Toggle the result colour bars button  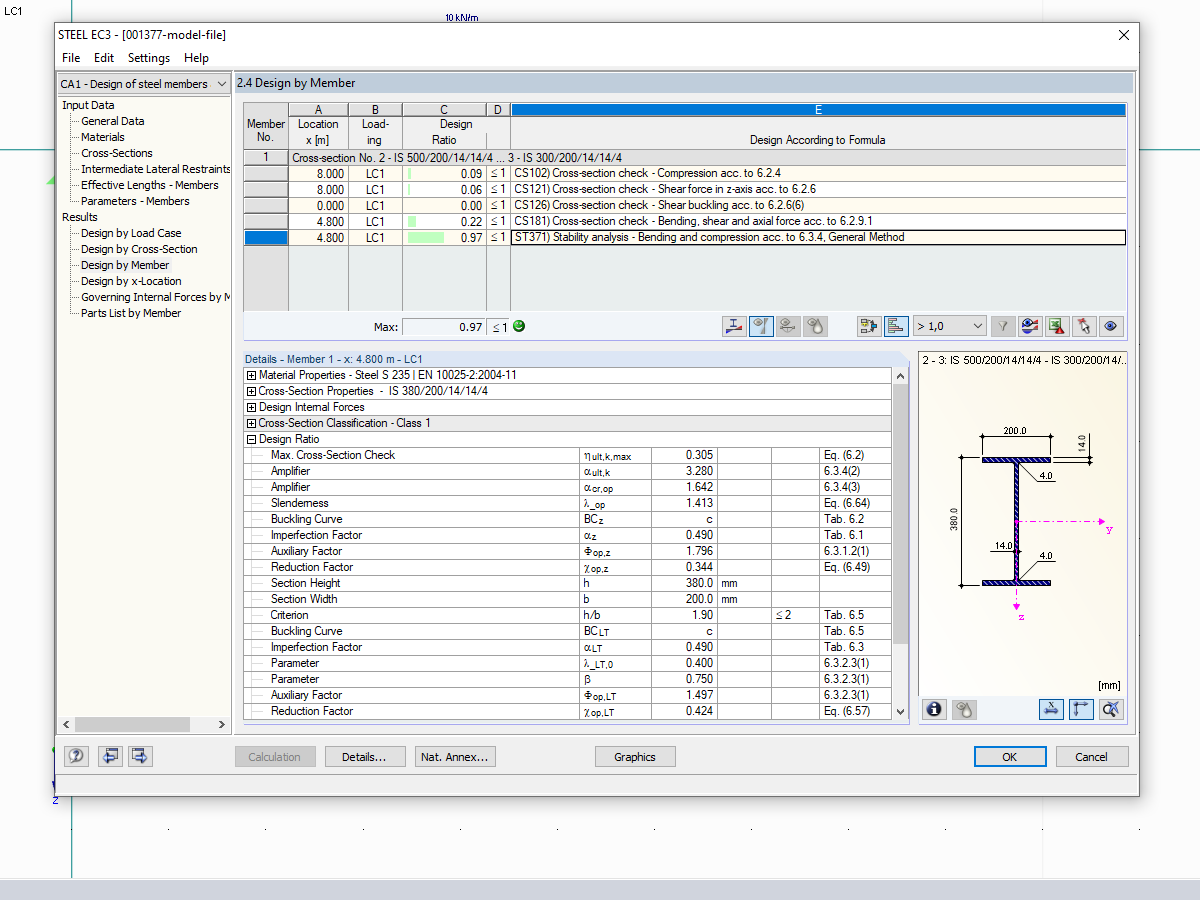[x=896, y=326]
